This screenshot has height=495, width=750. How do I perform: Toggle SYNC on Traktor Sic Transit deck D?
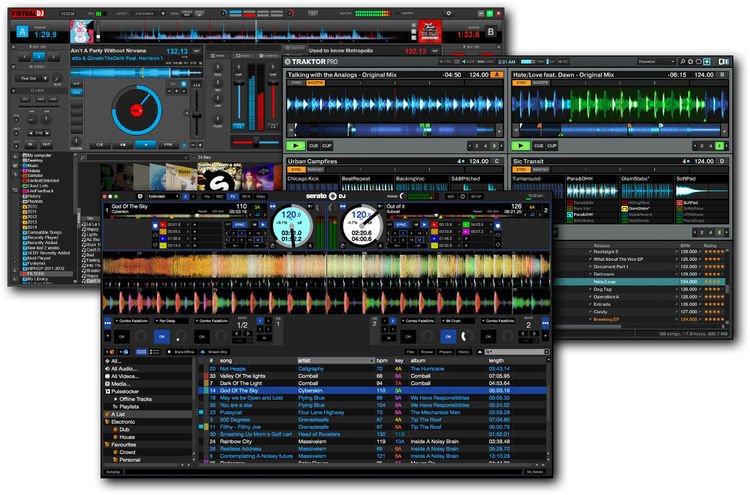(521, 169)
